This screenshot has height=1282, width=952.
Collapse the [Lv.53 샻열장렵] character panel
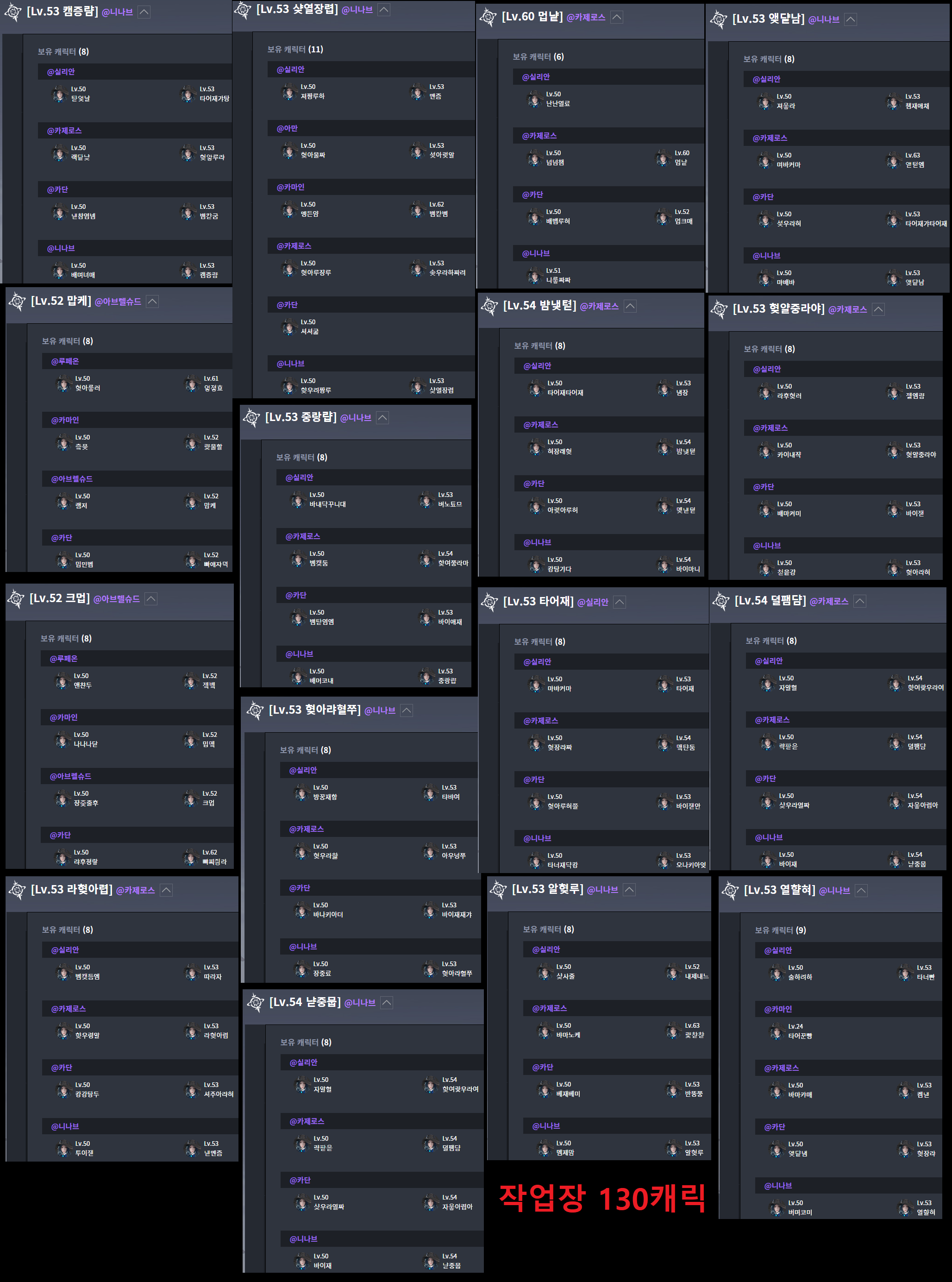[x=384, y=10]
